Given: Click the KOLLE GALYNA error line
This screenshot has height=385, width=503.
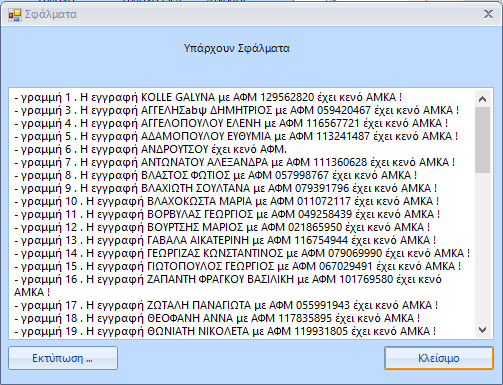Looking at the screenshot, I should (208, 97).
